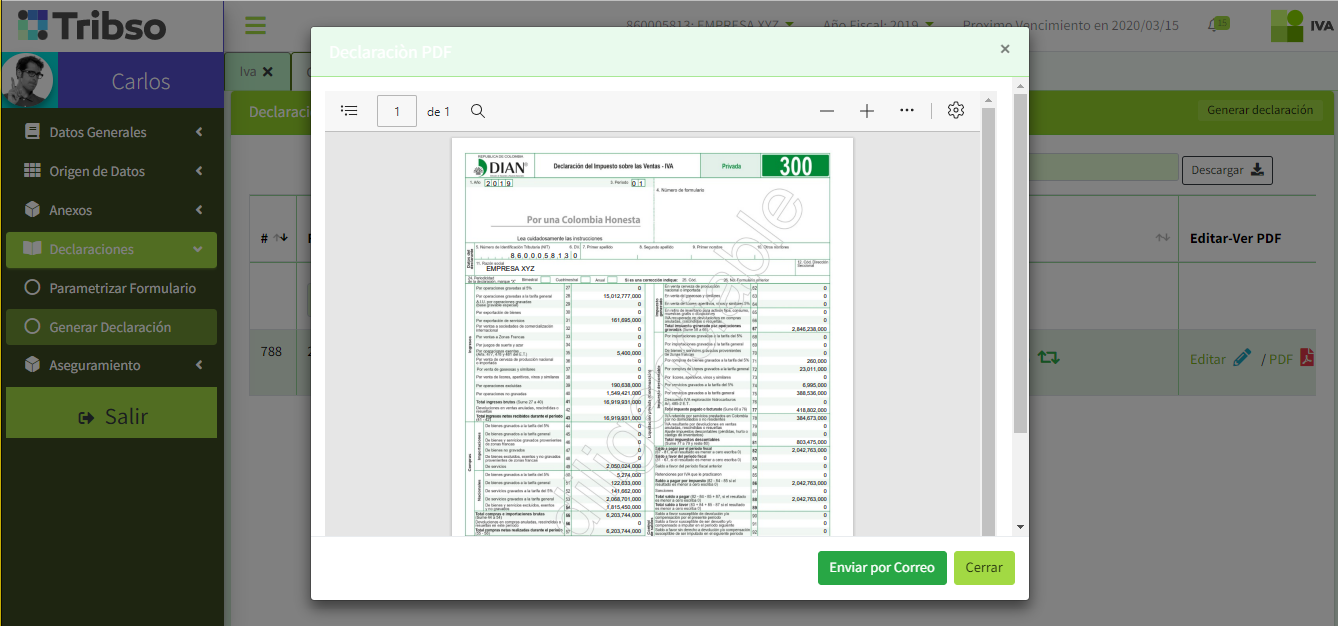The height and width of the screenshot is (626, 1338).
Task: Select Generar Declaración in the sidebar
Action: 112,327
